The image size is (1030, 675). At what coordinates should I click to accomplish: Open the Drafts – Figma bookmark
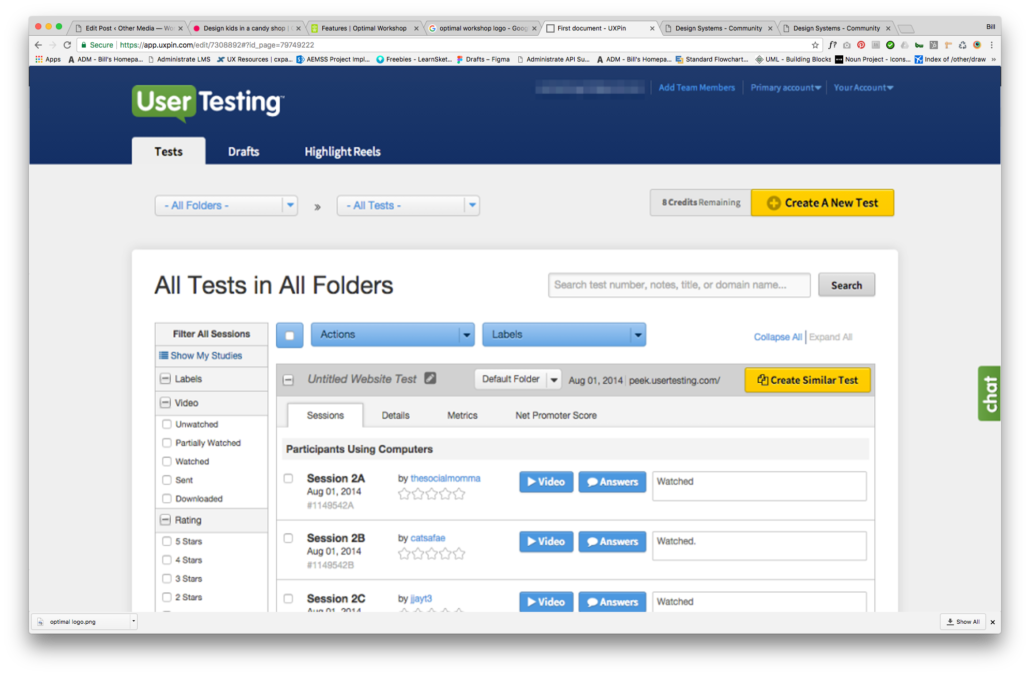483,59
